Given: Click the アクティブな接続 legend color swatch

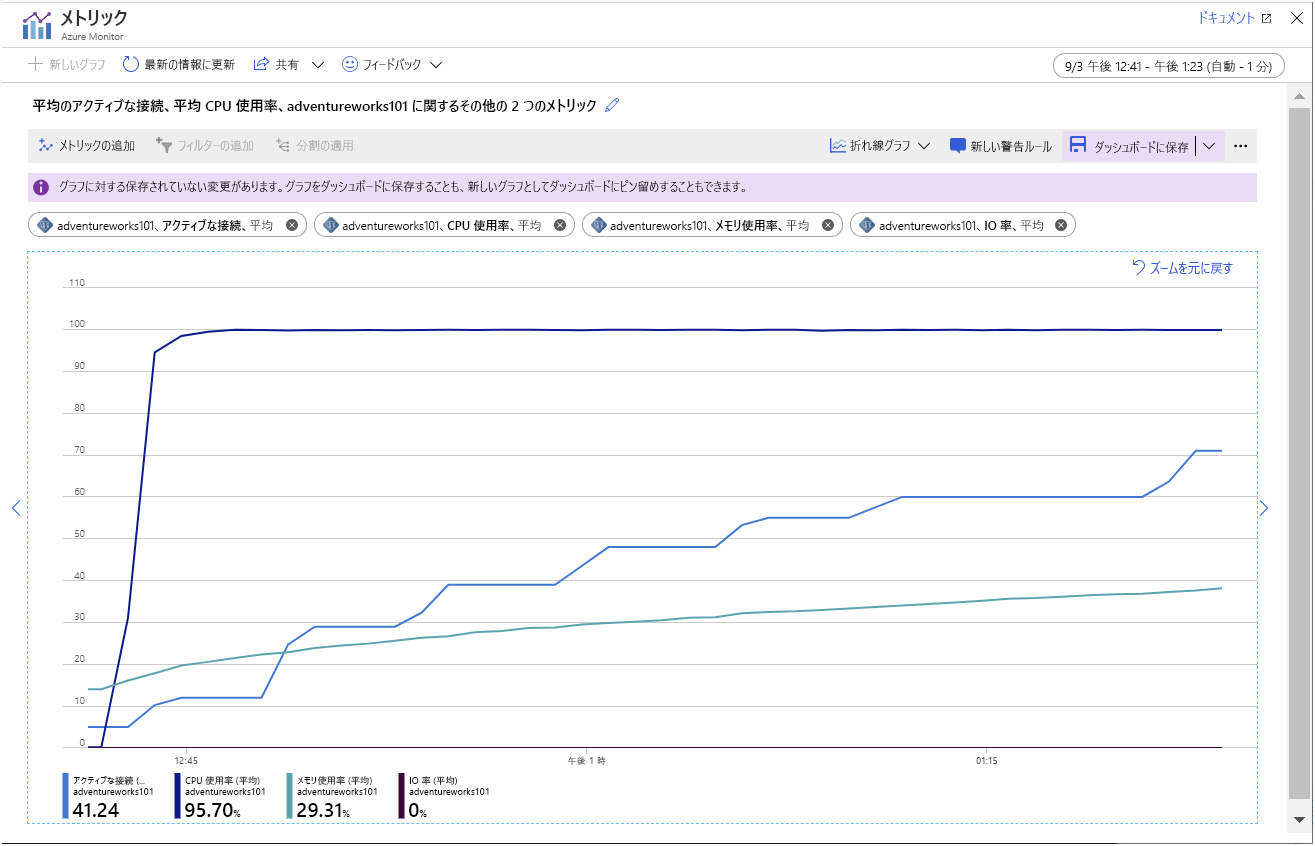Looking at the screenshot, I should [x=66, y=796].
